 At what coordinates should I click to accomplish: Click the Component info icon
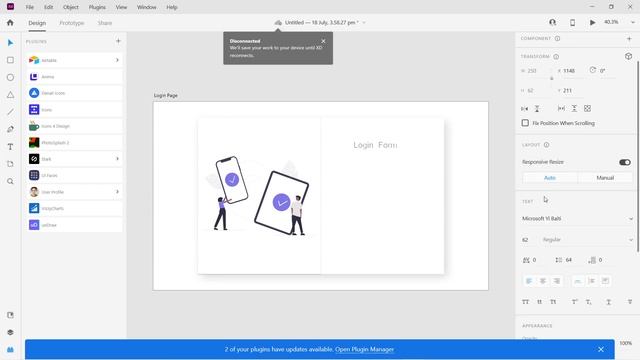tap(557, 38)
